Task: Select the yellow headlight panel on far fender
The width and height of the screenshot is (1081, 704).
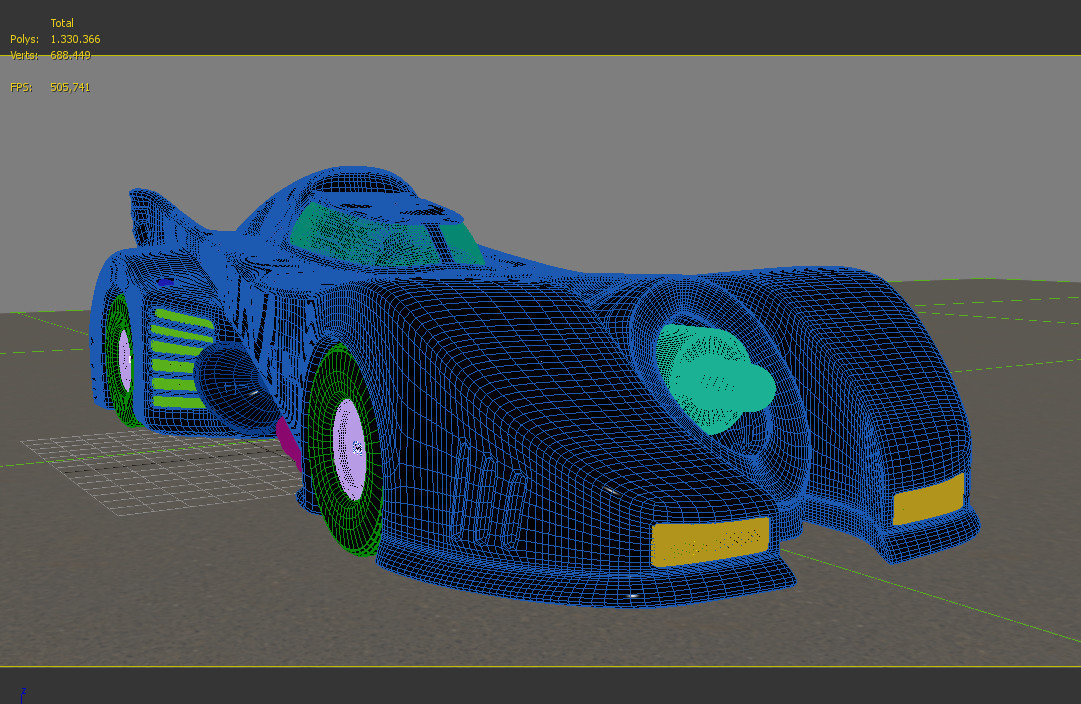Action: pyautogui.click(x=928, y=499)
